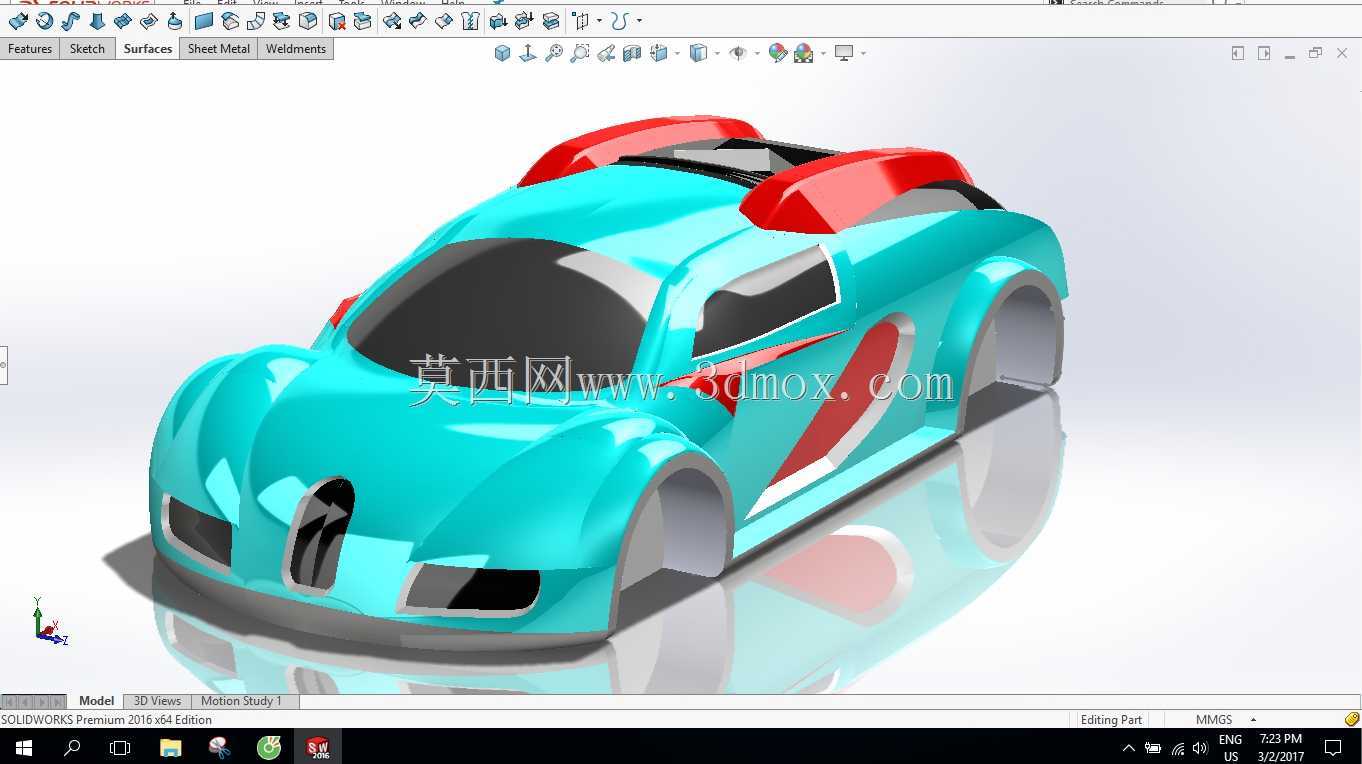1362x764 pixels.
Task: Switch to the Features tab
Action: [x=30, y=49]
